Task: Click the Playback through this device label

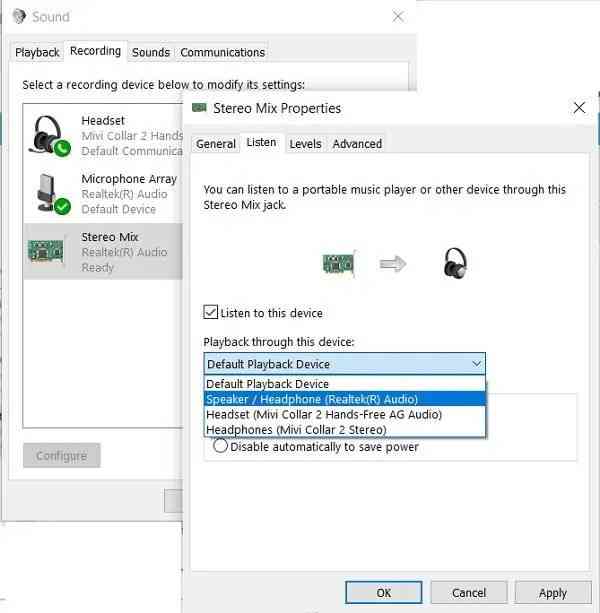Action: point(279,342)
